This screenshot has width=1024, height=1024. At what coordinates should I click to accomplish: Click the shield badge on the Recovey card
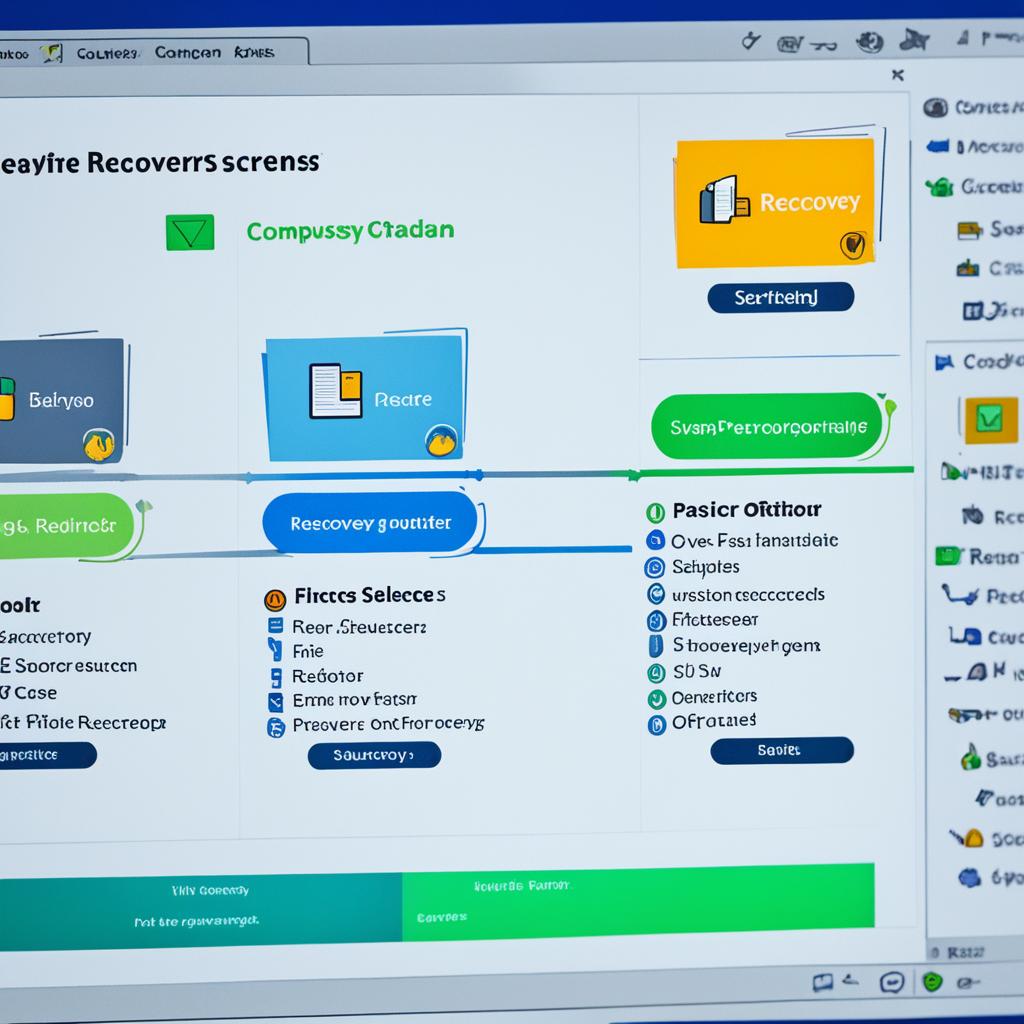coord(852,246)
